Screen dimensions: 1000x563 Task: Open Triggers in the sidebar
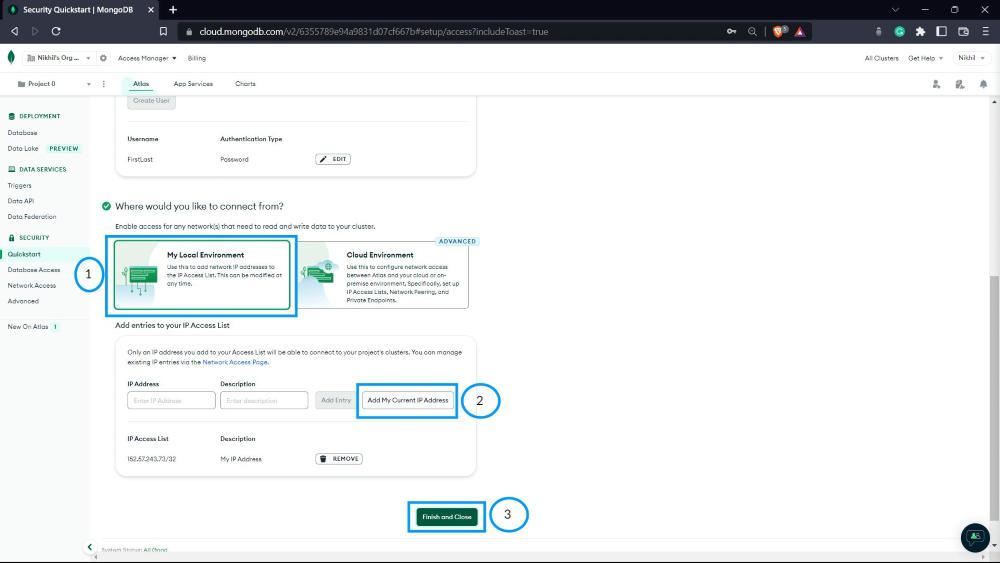pyautogui.click(x=19, y=186)
